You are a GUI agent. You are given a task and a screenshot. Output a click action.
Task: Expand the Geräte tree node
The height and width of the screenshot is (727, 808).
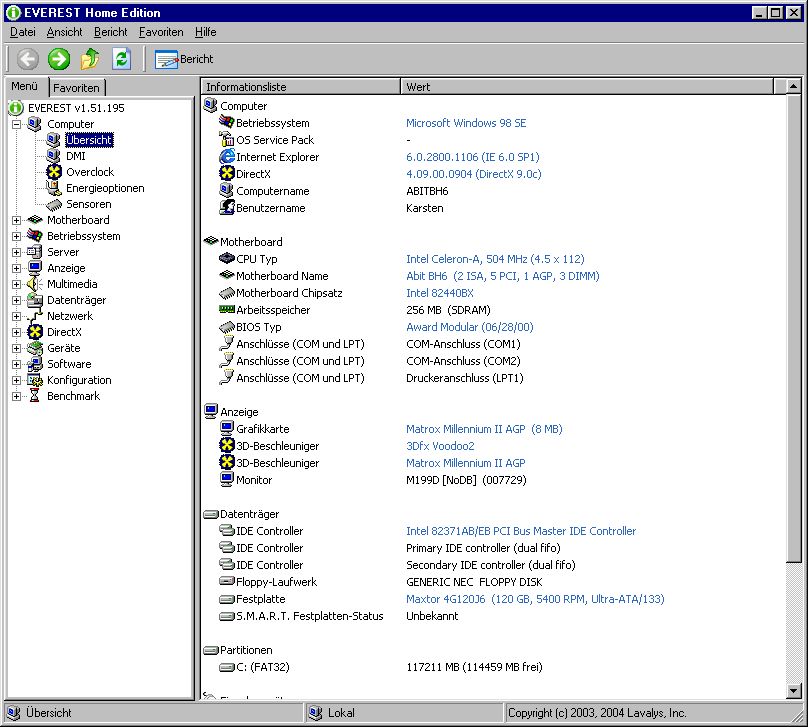click(x=16, y=348)
